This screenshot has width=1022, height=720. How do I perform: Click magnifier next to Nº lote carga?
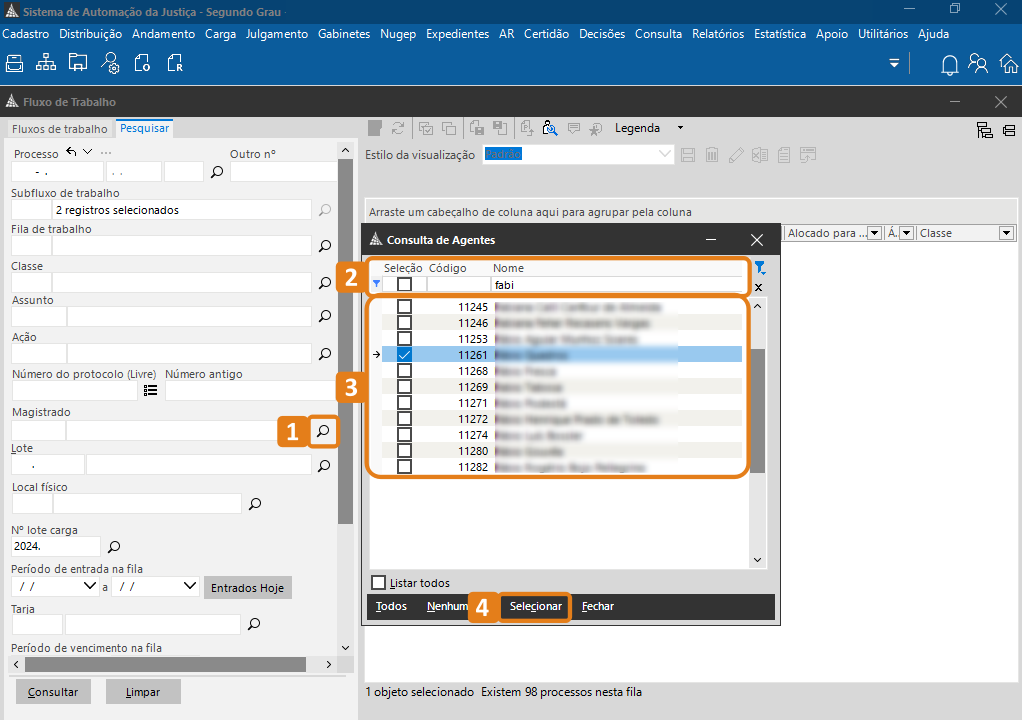(x=114, y=547)
